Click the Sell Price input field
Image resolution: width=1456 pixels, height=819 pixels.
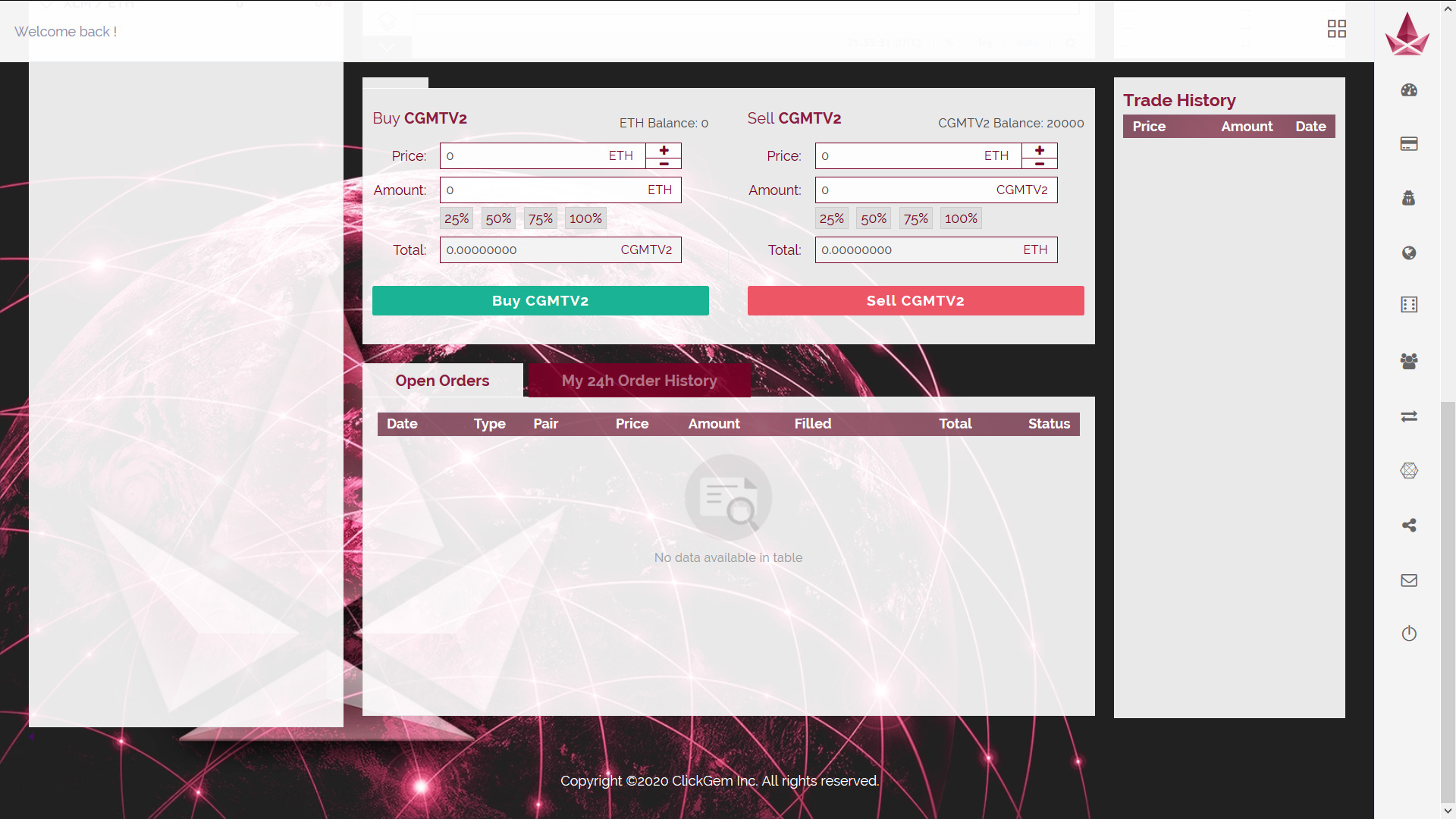918,156
